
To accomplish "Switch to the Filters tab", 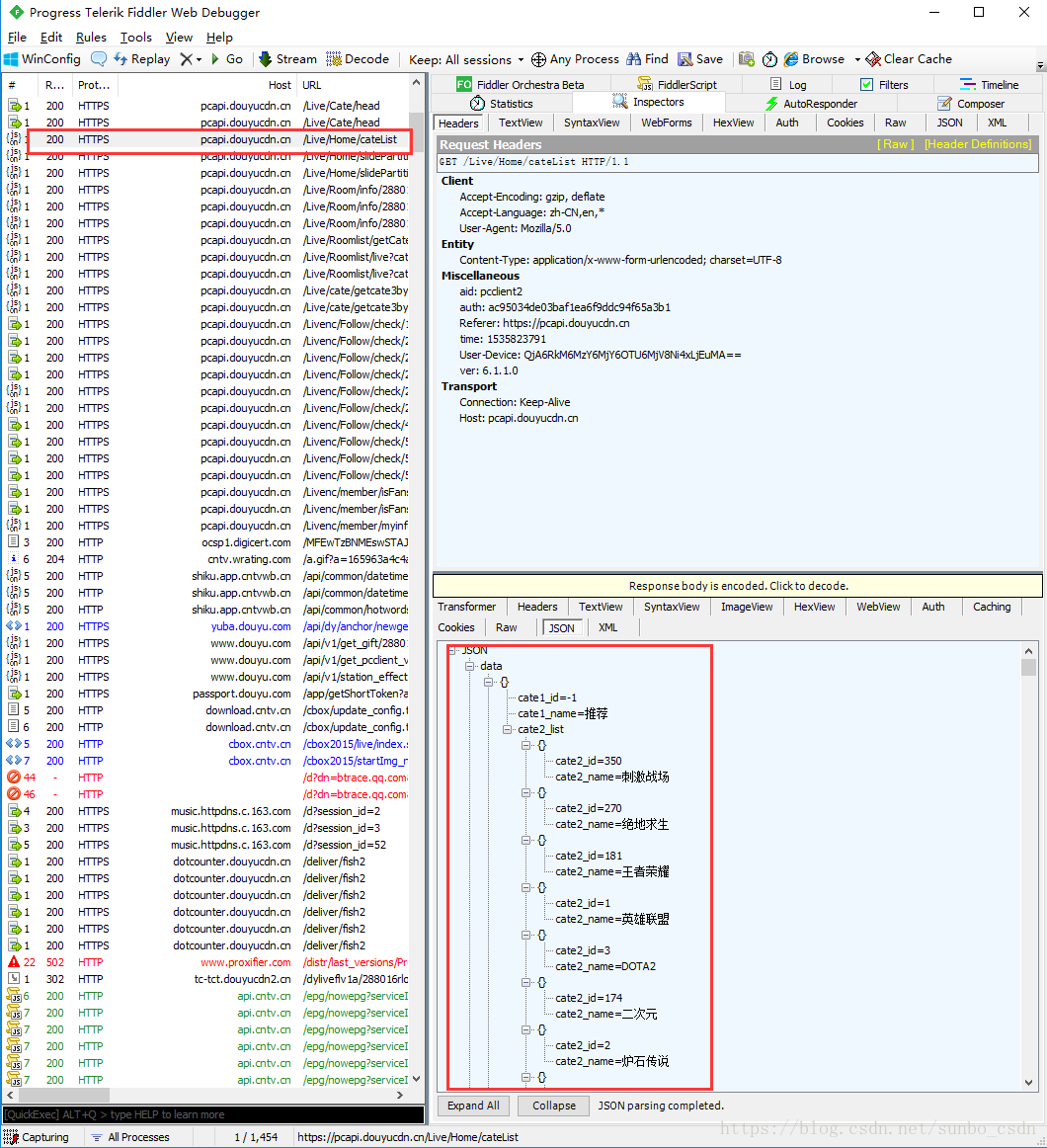I will click(884, 85).
